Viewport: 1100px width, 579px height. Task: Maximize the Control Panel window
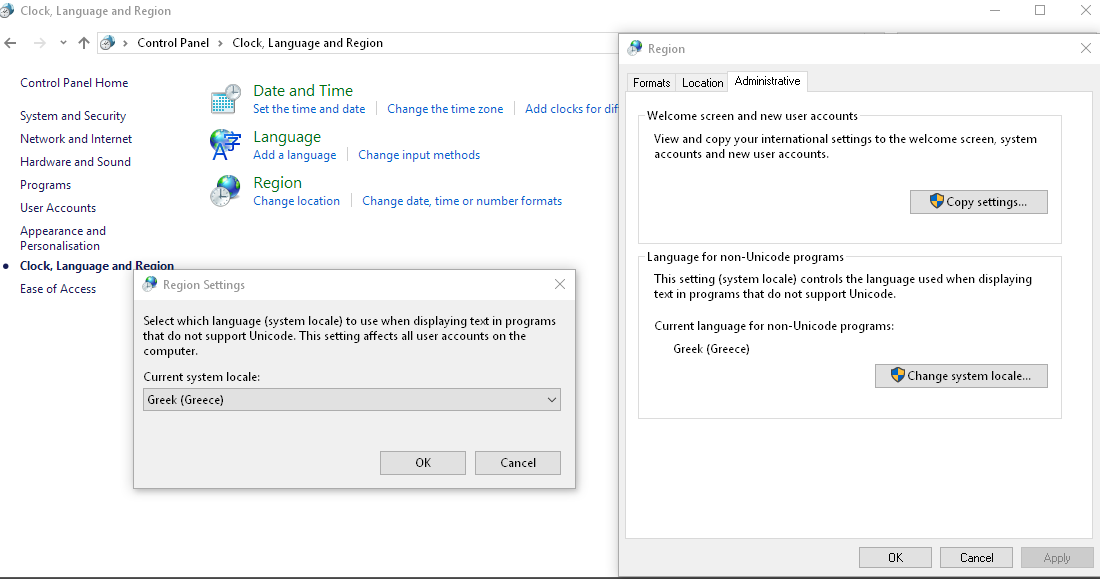click(1040, 10)
